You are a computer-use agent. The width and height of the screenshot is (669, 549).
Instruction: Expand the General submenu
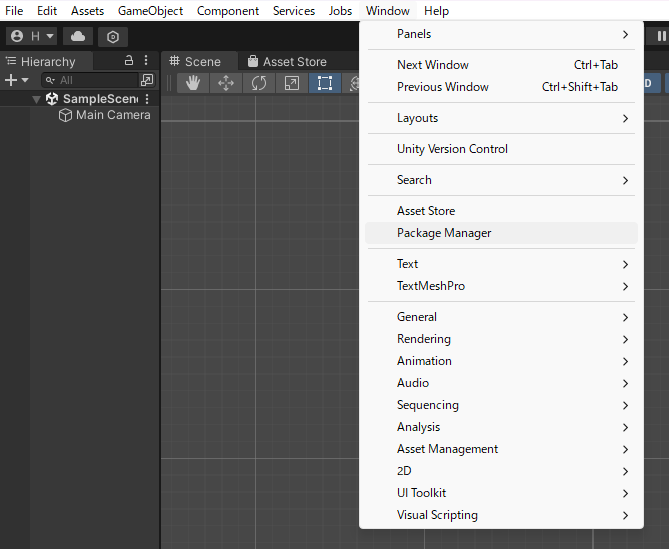[501, 317]
